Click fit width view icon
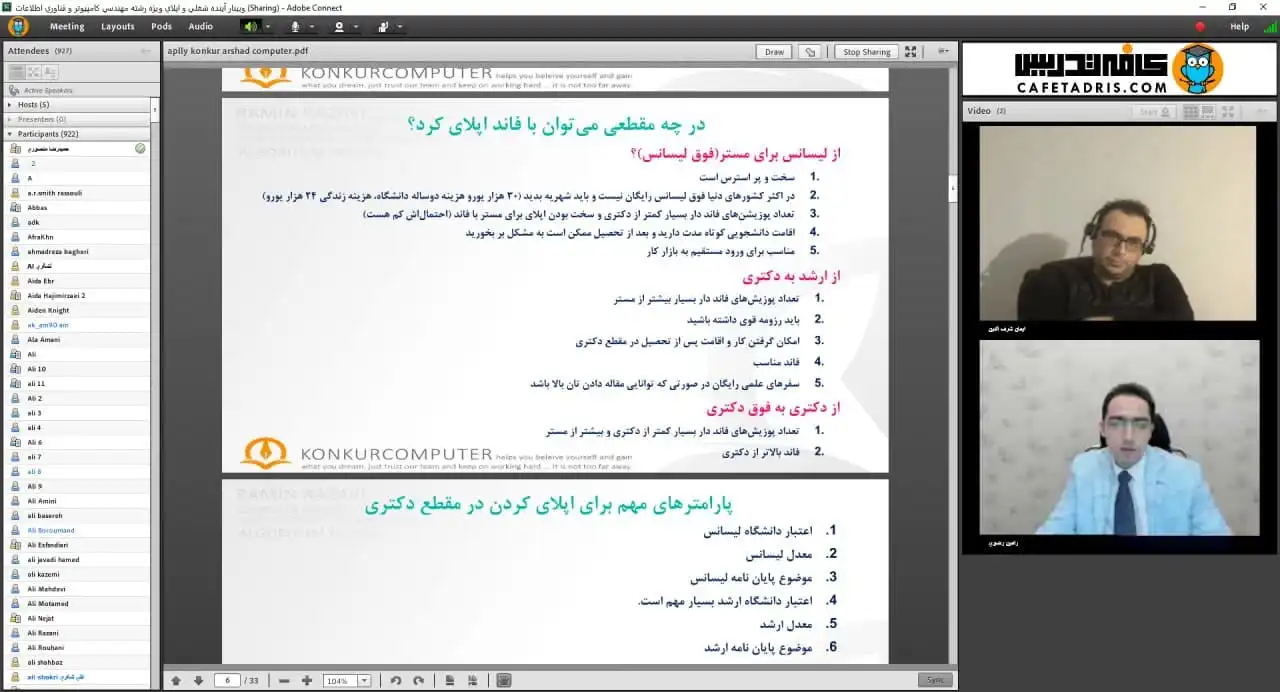 (473, 681)
